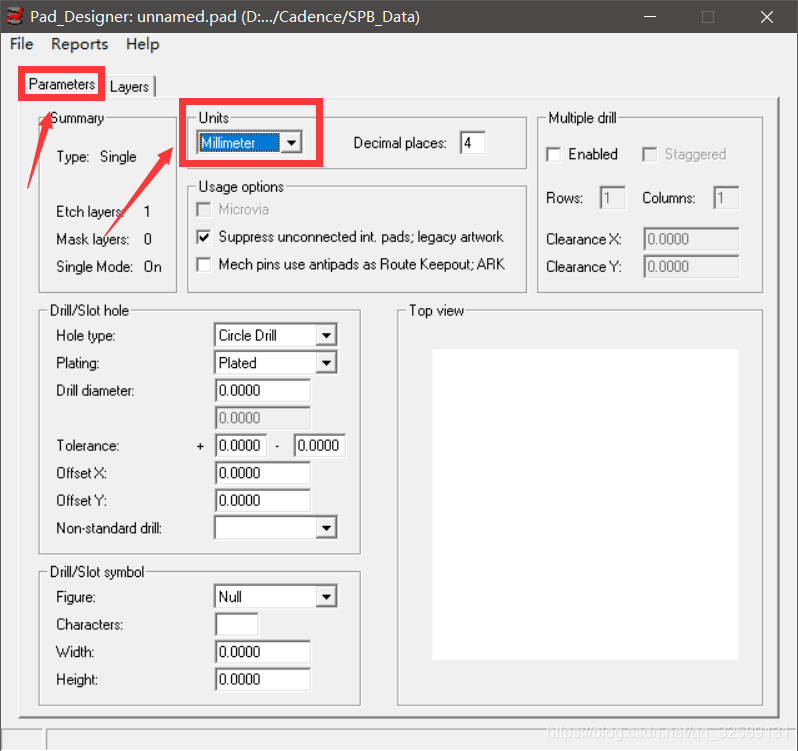Click the positive Tolerance field
This screenshot has width=798, height=751.
click(x=241, y=446)
